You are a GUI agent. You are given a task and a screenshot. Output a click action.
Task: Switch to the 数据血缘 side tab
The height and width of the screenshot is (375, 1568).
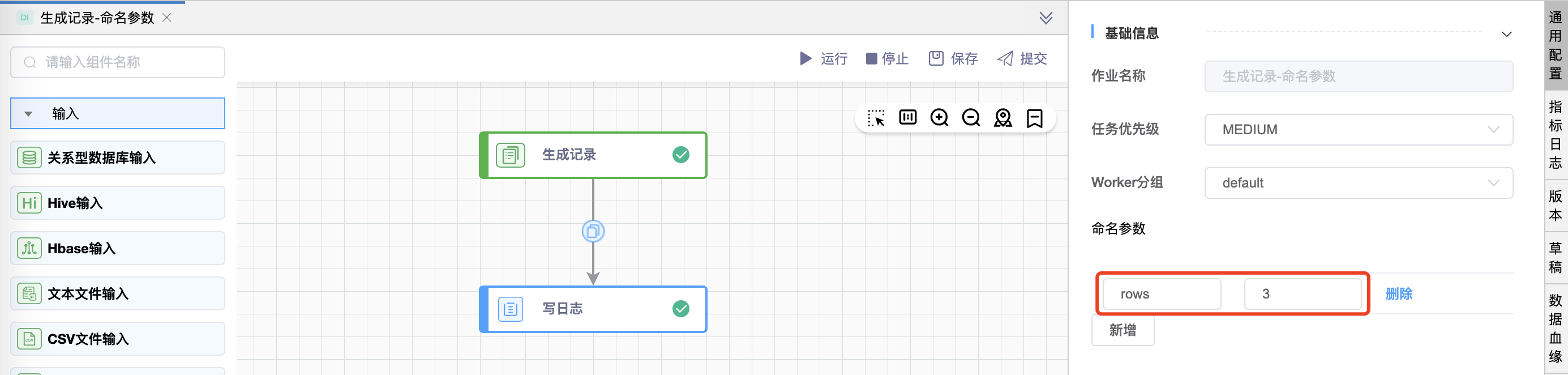tap(1555, 329)
